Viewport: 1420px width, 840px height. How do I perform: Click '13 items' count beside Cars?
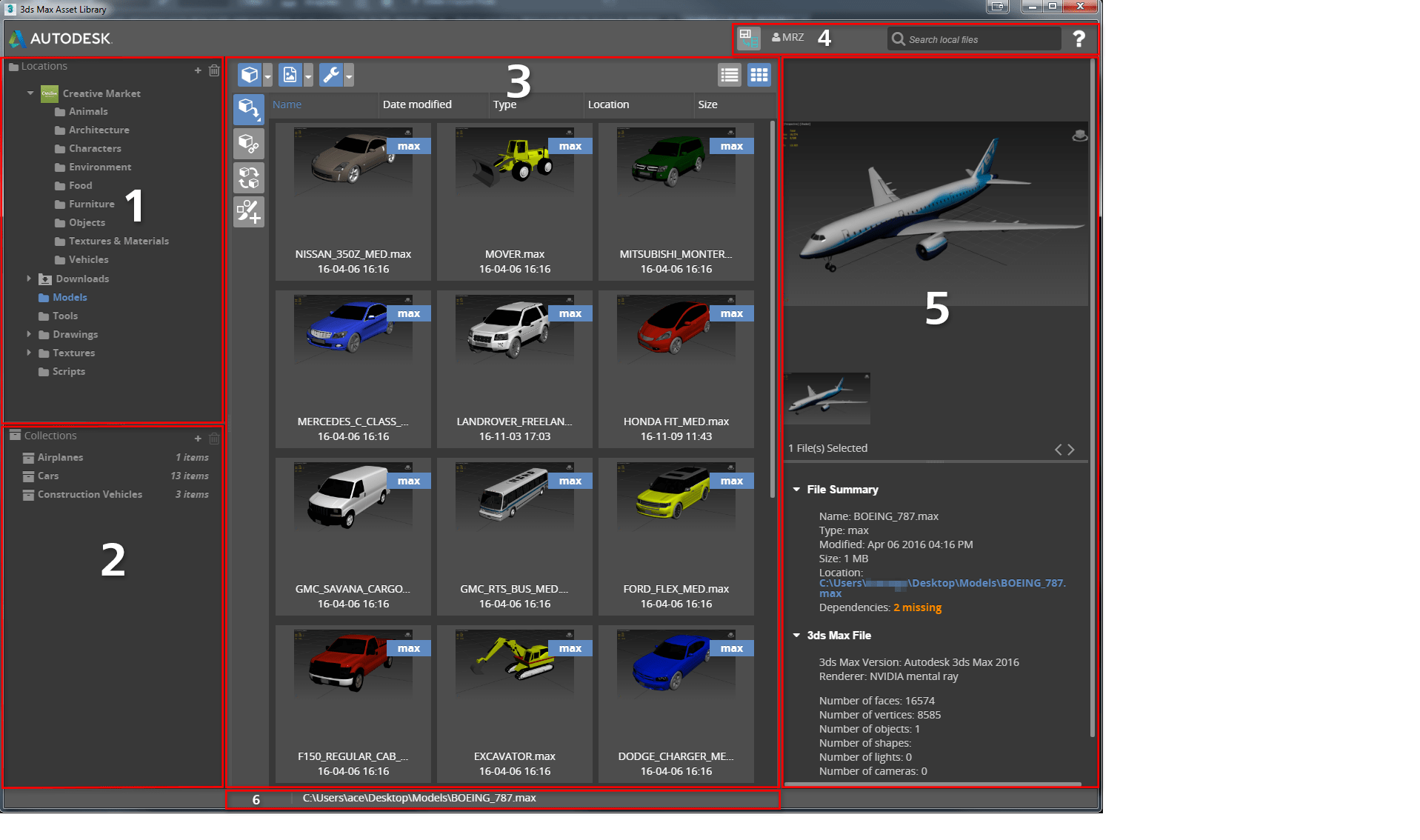click(x=190, y=476)
